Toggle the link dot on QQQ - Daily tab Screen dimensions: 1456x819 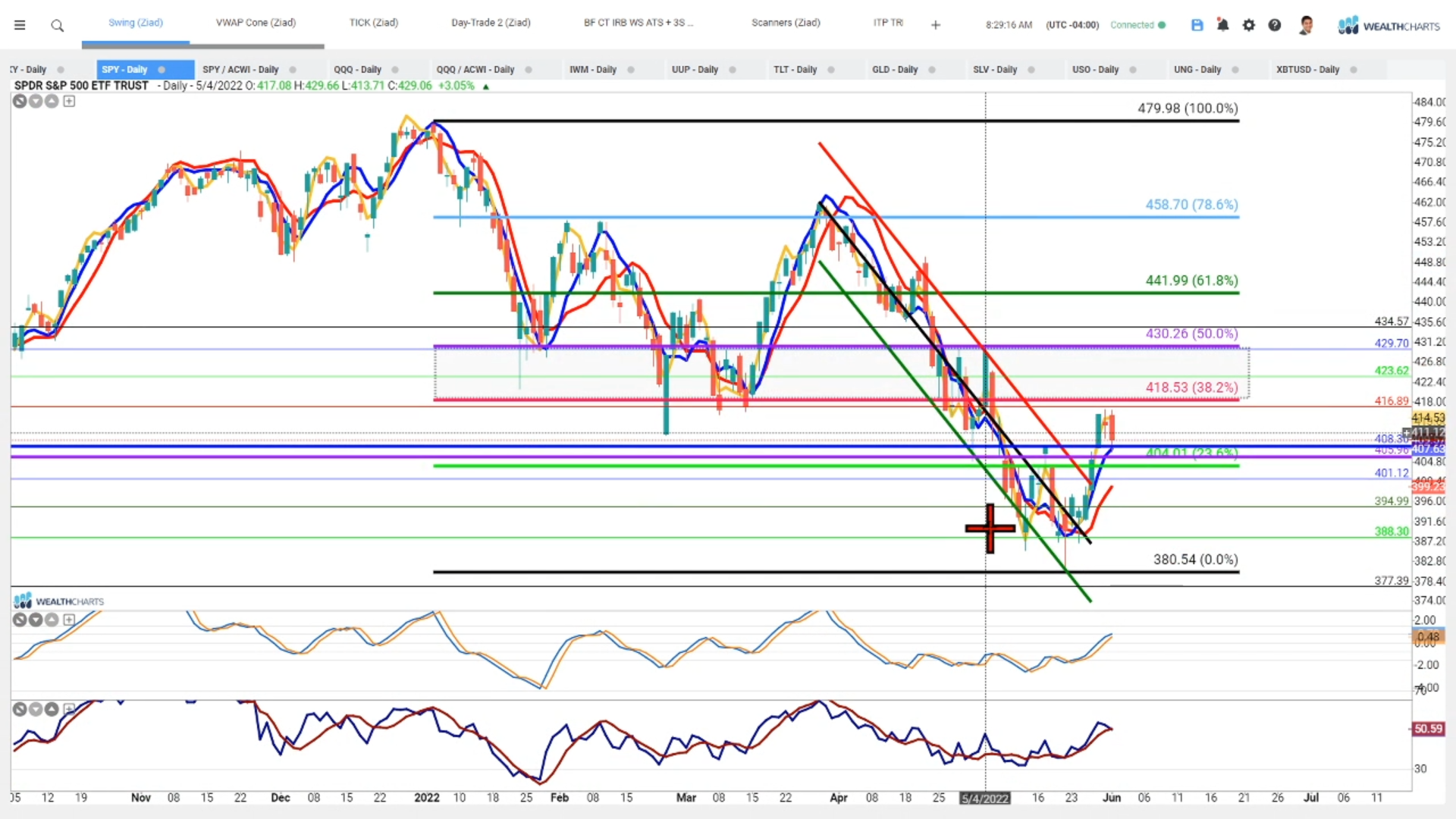coord(395,70)
